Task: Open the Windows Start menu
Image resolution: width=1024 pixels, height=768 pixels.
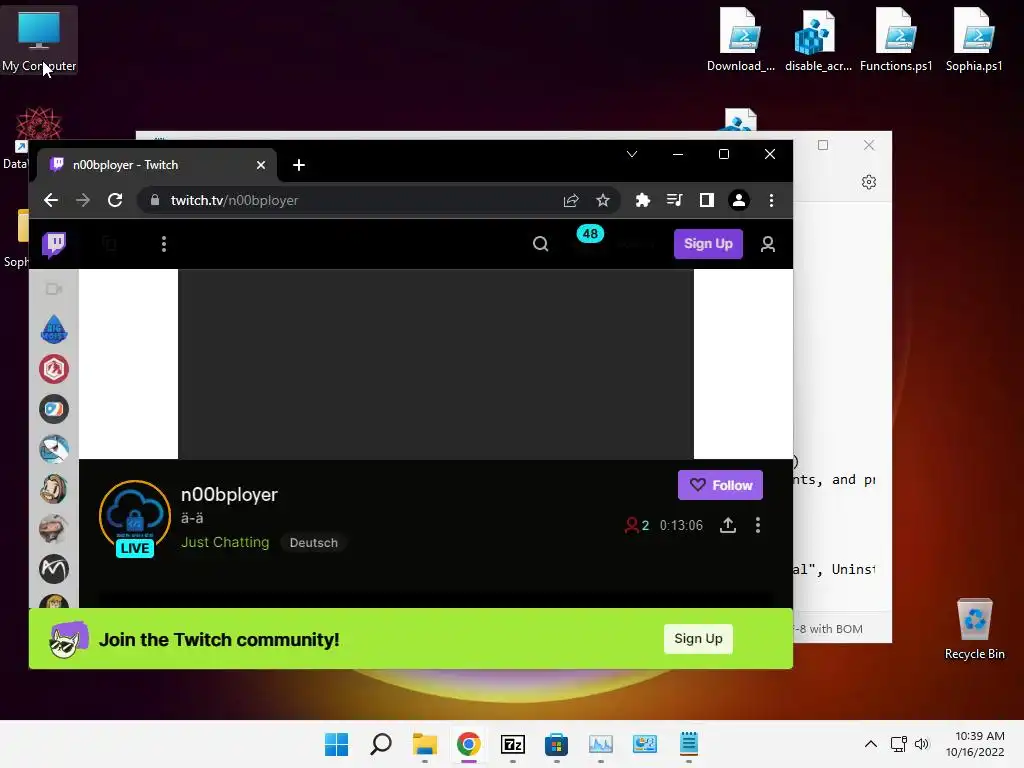Action: (336, 744)
